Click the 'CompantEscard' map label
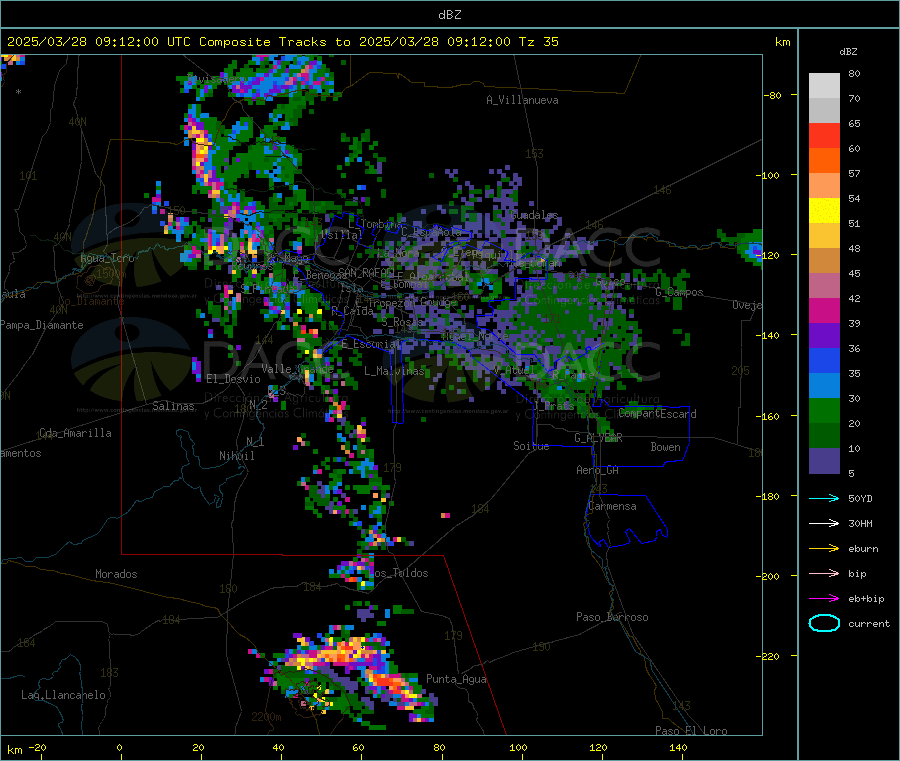The height and width of the screenshot is (761, 900). [x=658, y=414]
